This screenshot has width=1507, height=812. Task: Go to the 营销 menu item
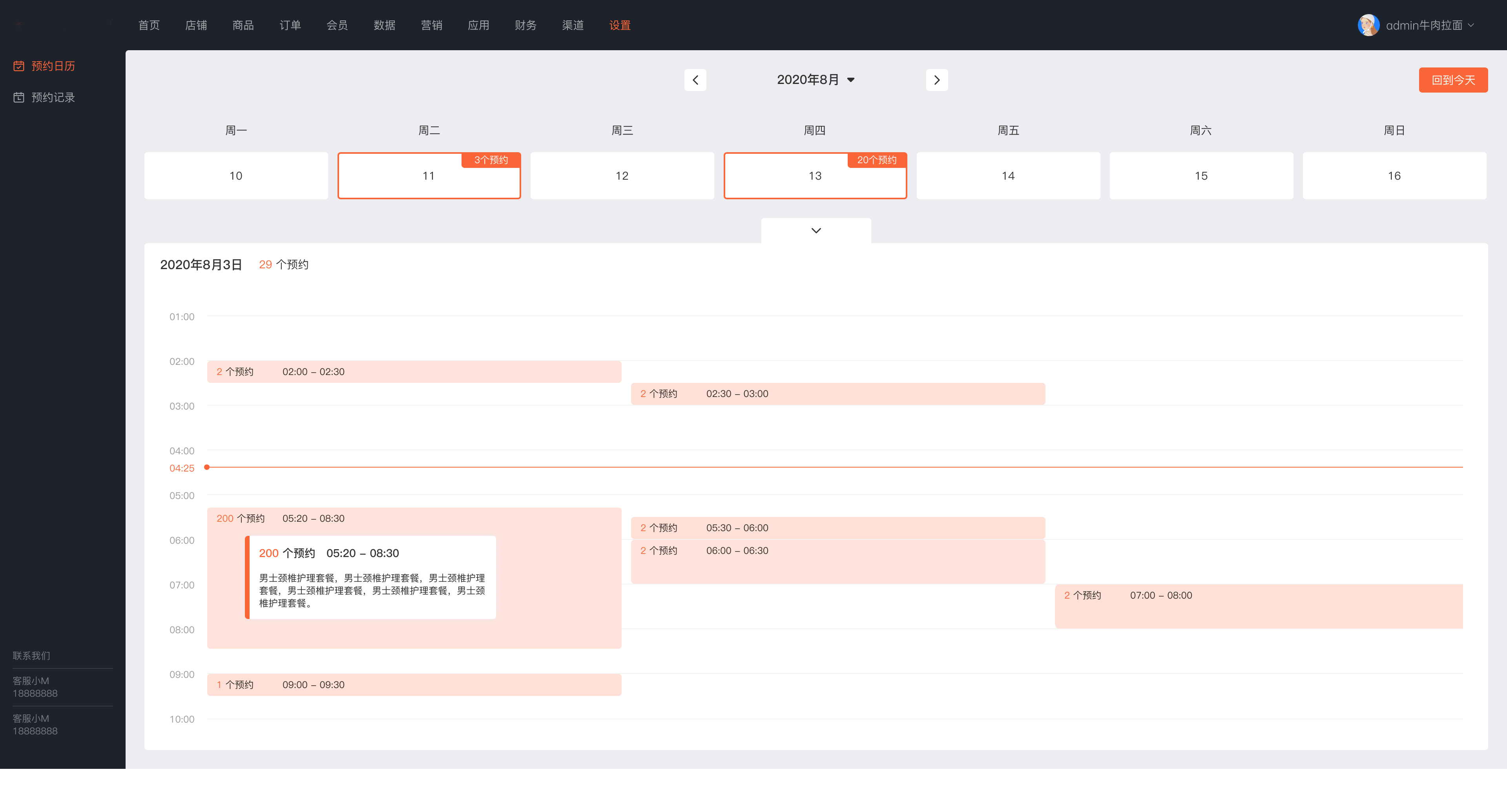tap(431, 25)
